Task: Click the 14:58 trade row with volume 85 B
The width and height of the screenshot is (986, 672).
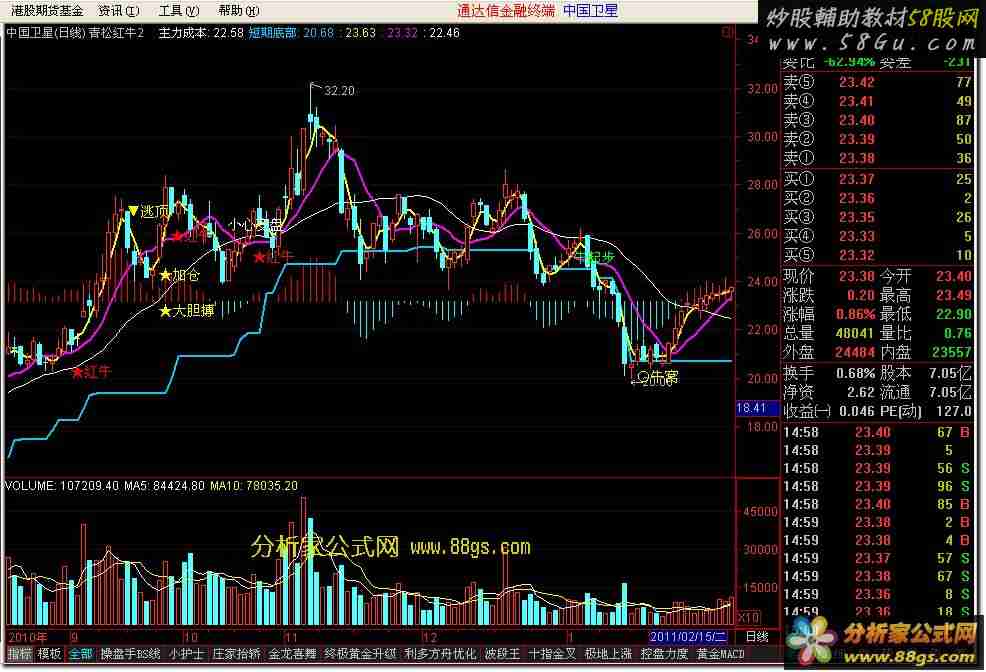Action: pyautogui.click(x=877, y=504)
